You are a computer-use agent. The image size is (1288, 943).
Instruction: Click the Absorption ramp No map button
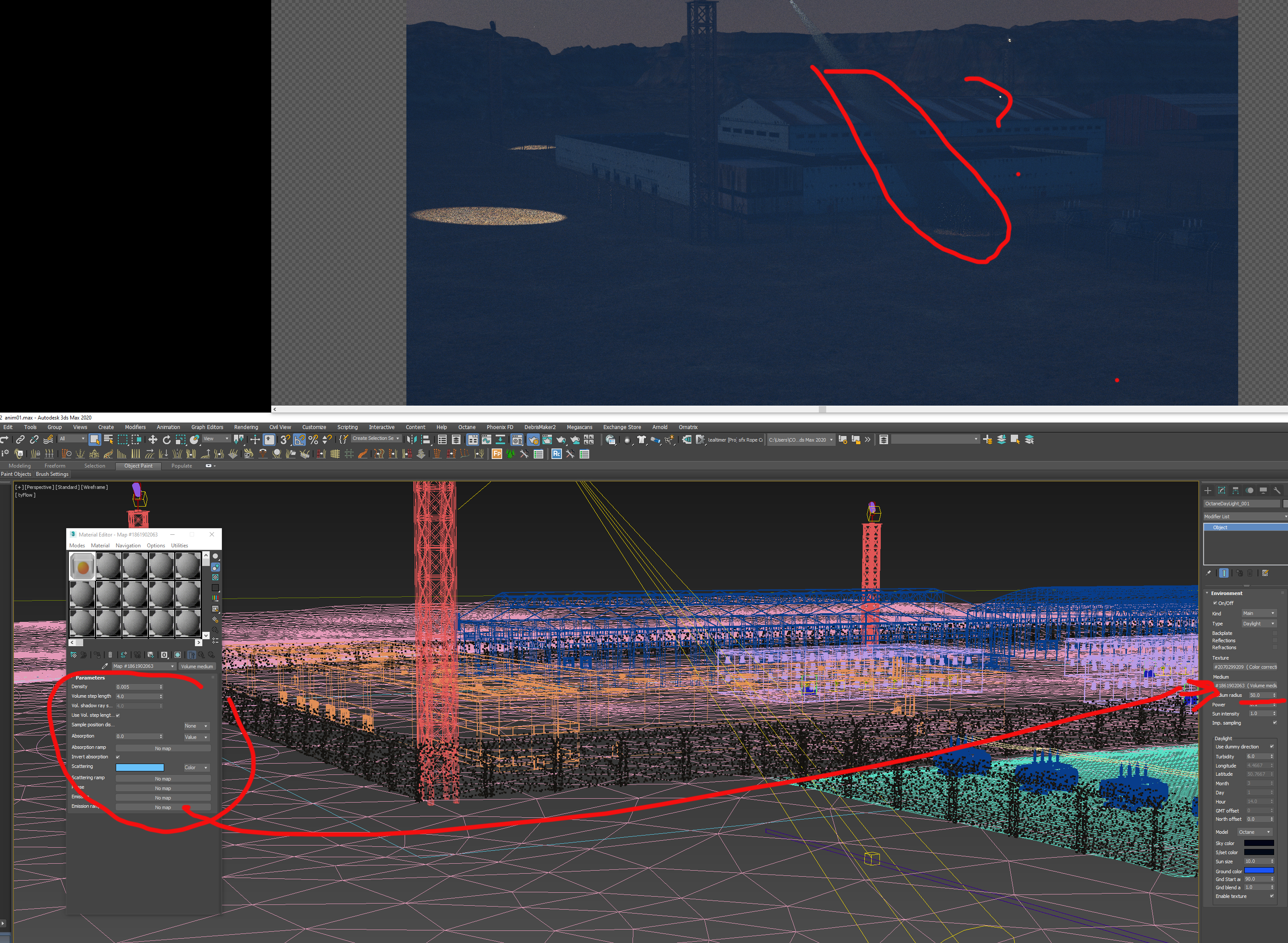point(162,748)
